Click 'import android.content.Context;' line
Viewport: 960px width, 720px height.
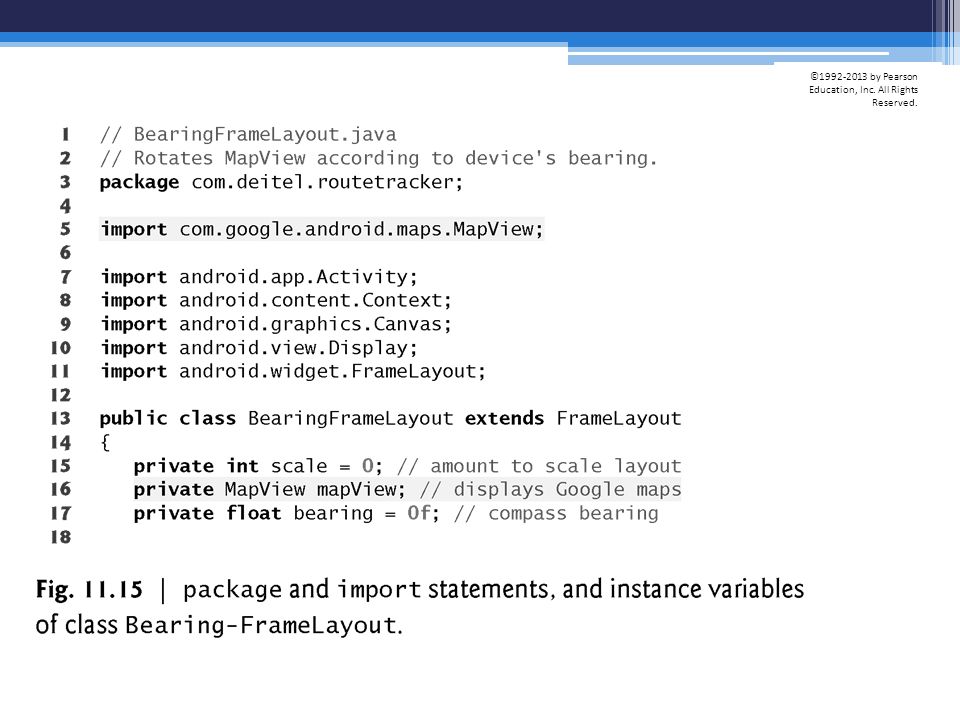coord(276,301)
